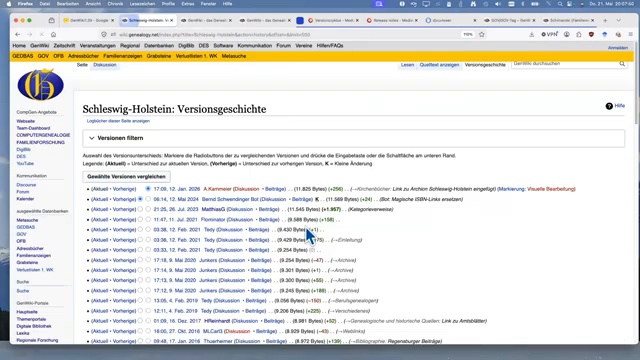Open the Software navigation menu

click(223, 46)
